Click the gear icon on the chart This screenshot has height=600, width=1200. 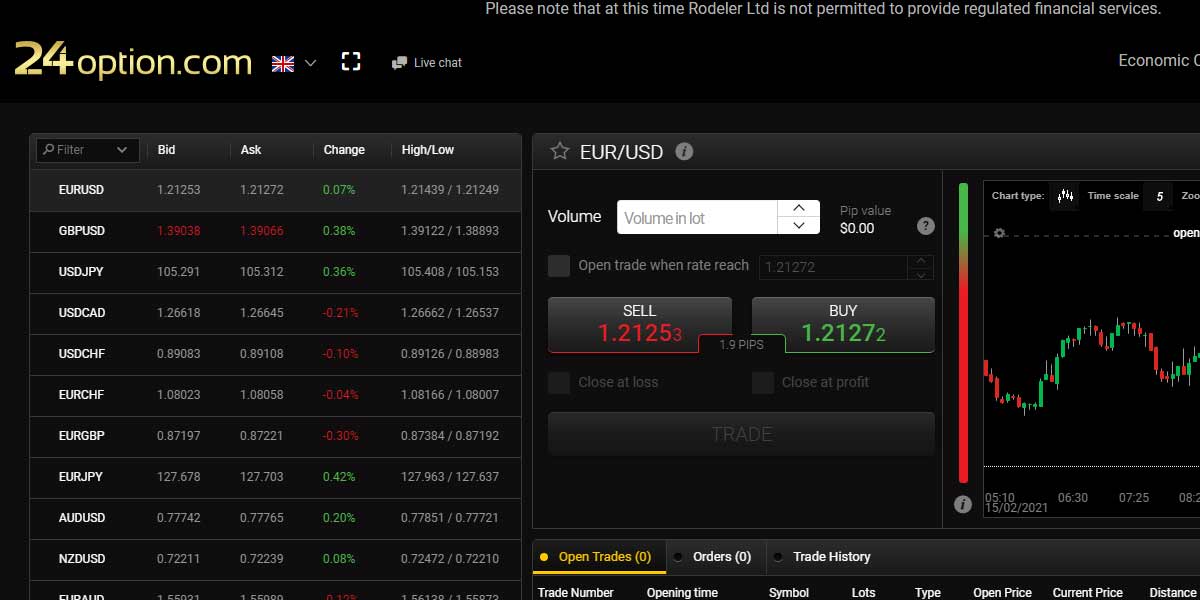(x=998, y=233)
